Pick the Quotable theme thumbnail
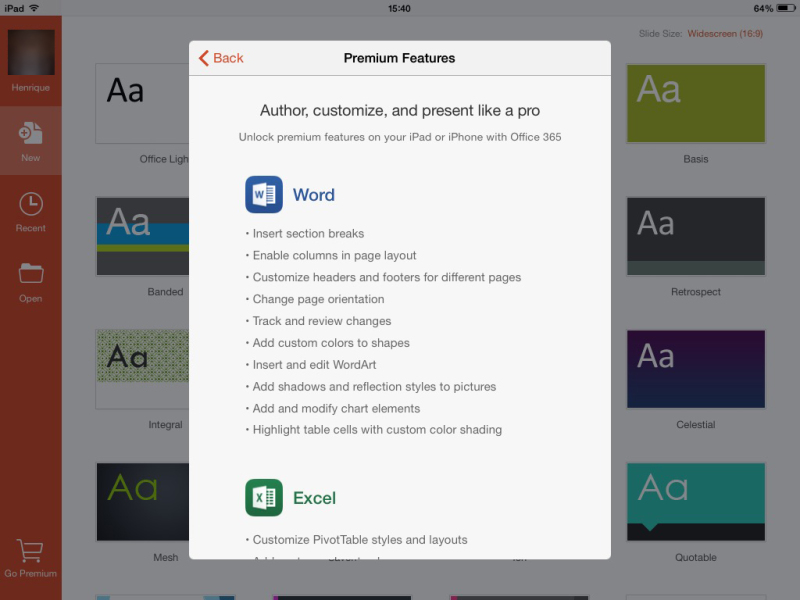Viewport: 800px width, 600px height. click(x=696, y=502)
